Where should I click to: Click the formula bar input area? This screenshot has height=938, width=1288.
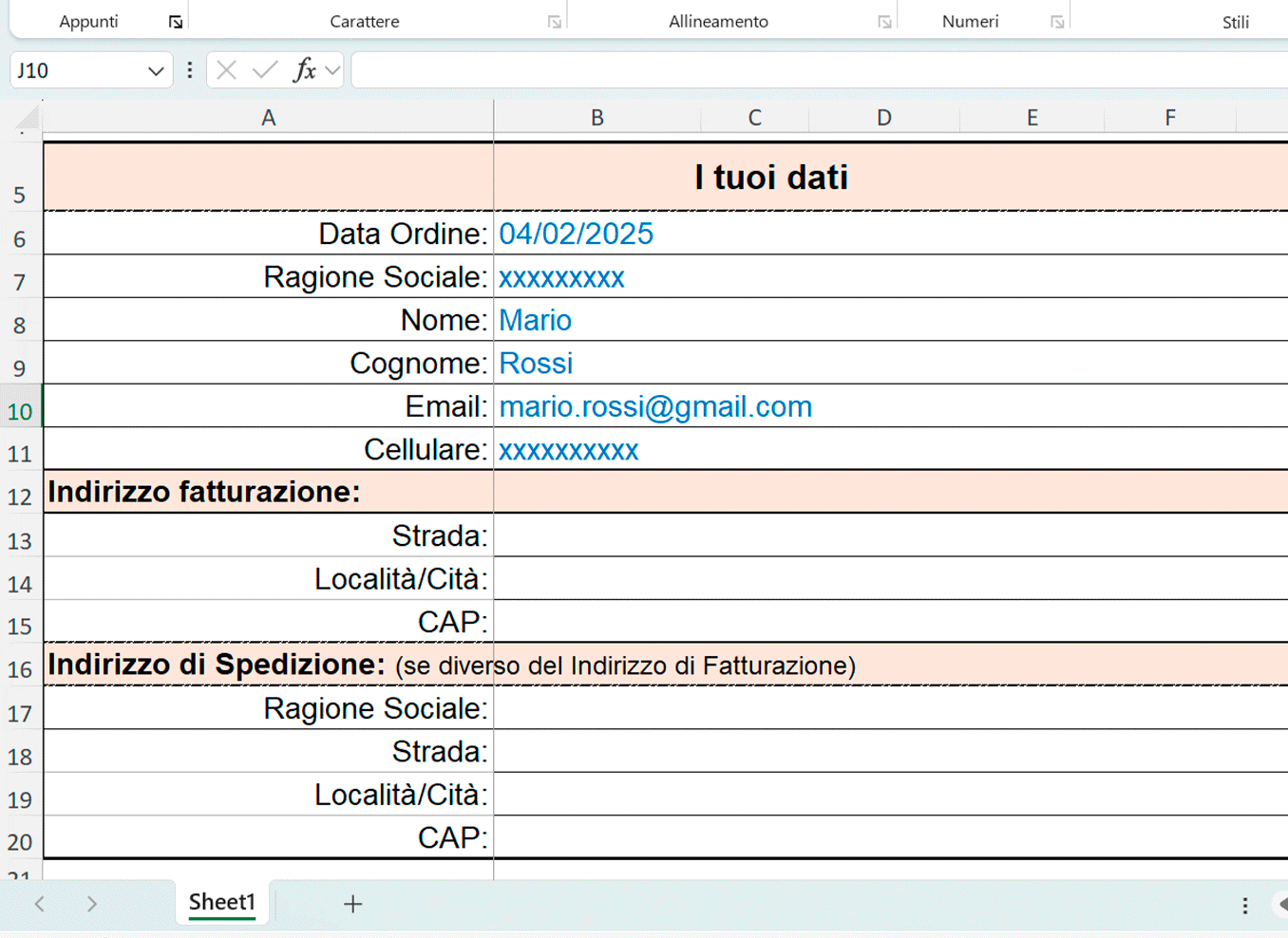point(819,70)
